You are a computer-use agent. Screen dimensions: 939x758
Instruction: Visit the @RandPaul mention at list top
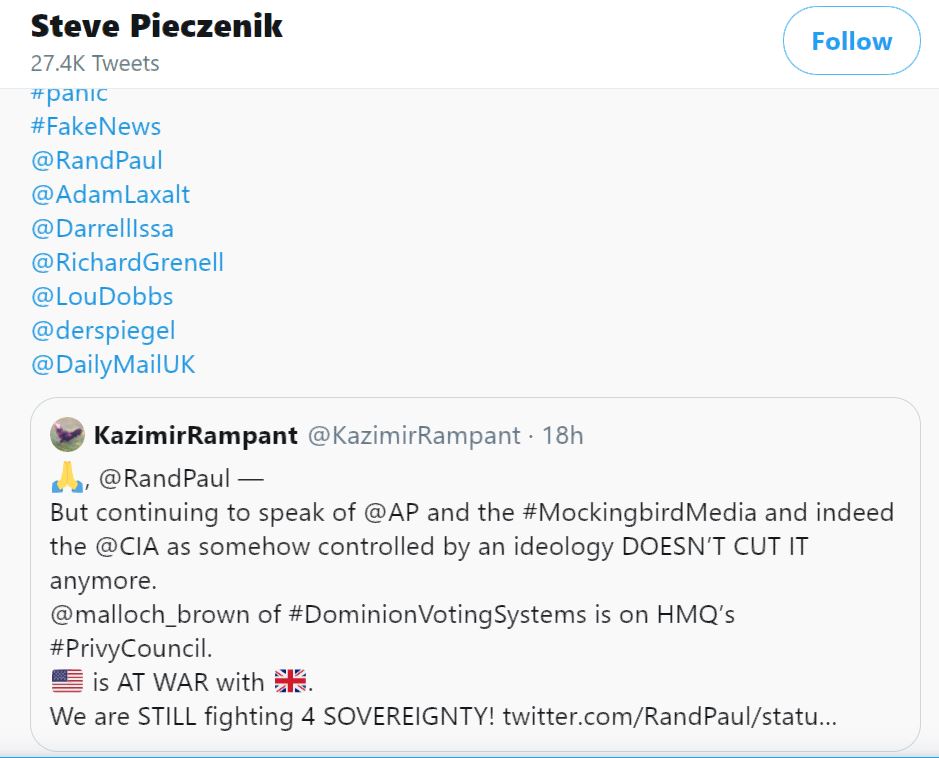[96, 160]
